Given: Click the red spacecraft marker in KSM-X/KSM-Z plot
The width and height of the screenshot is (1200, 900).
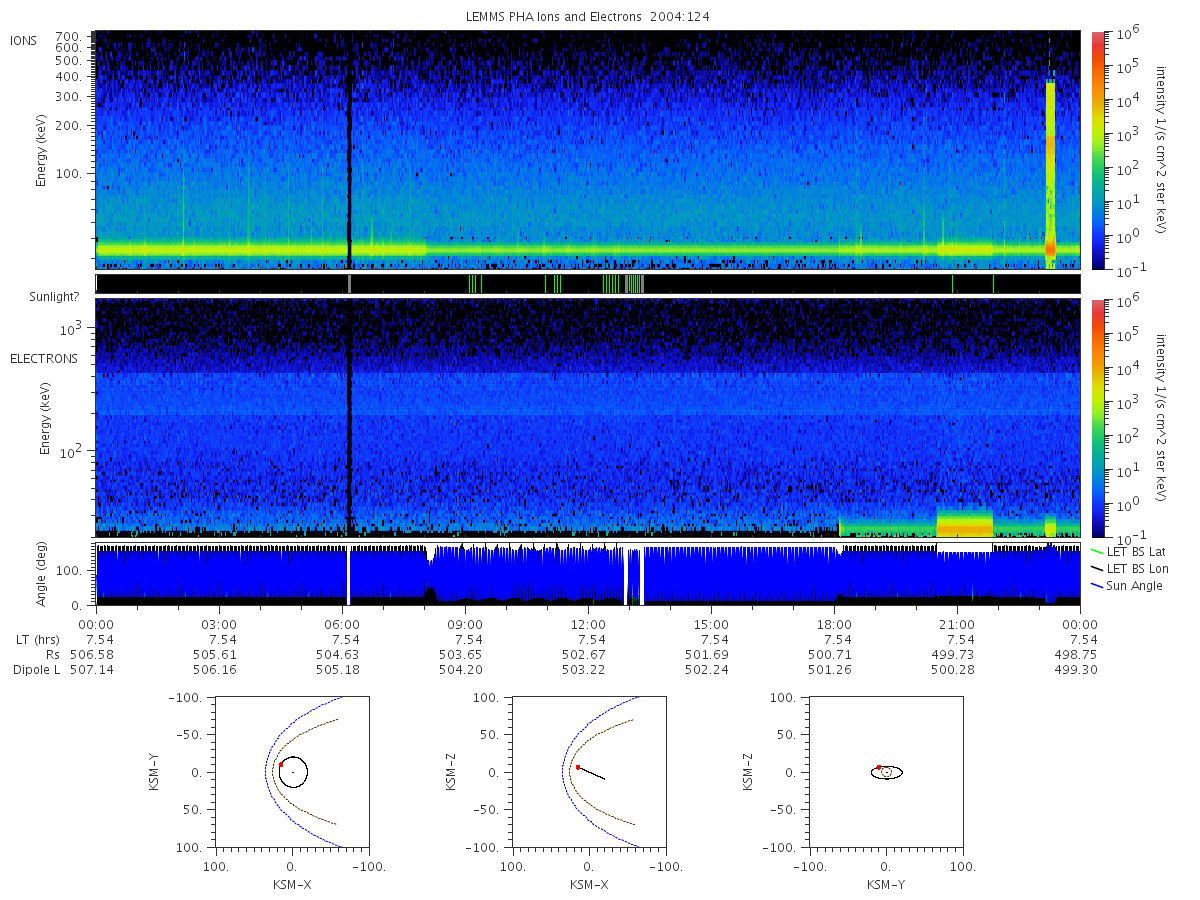Looking at the screenshot, I should [x=578, y=767].
